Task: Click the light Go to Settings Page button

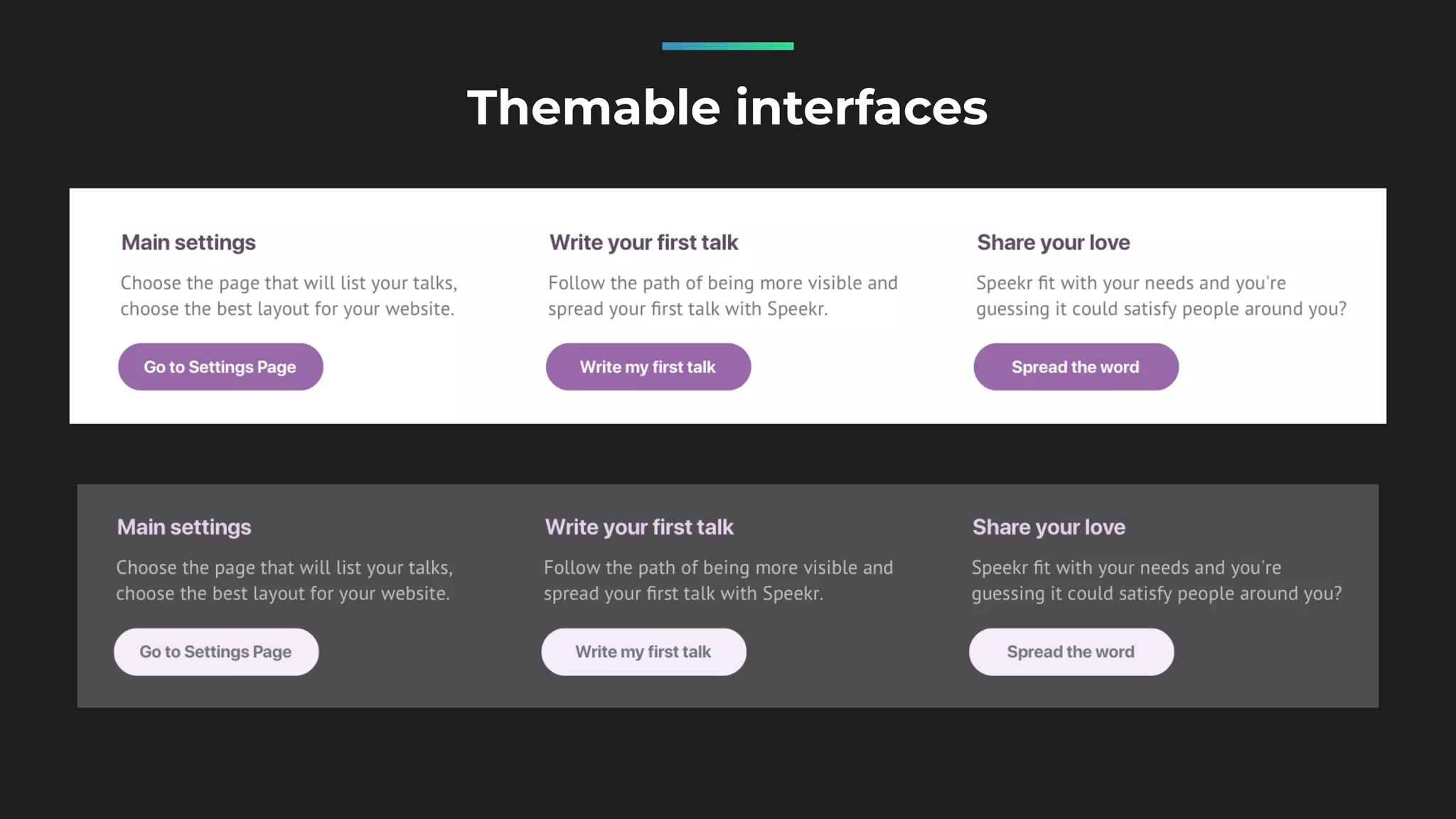Action: point(216,651)
